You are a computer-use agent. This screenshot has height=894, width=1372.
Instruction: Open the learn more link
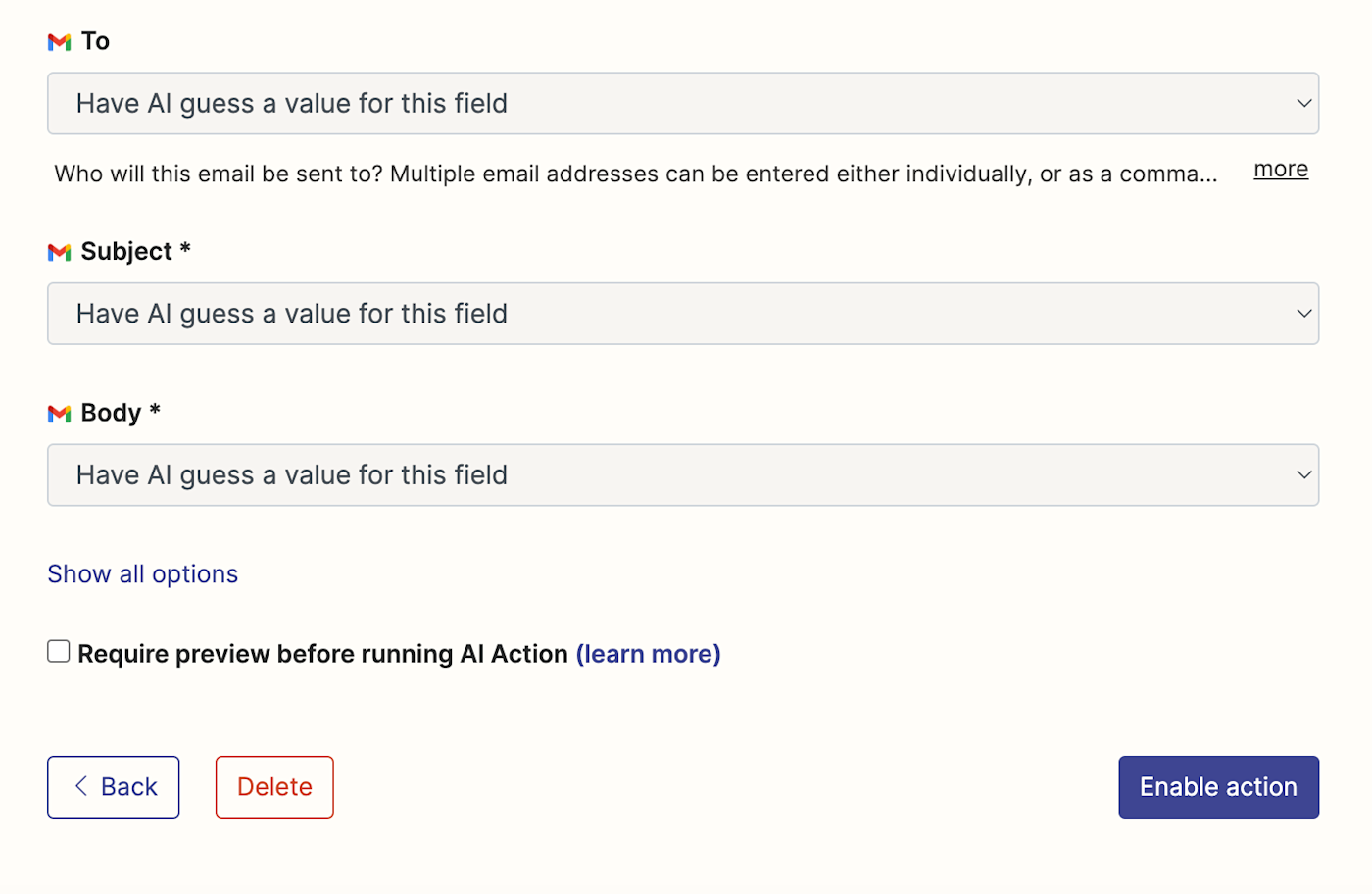648,654
